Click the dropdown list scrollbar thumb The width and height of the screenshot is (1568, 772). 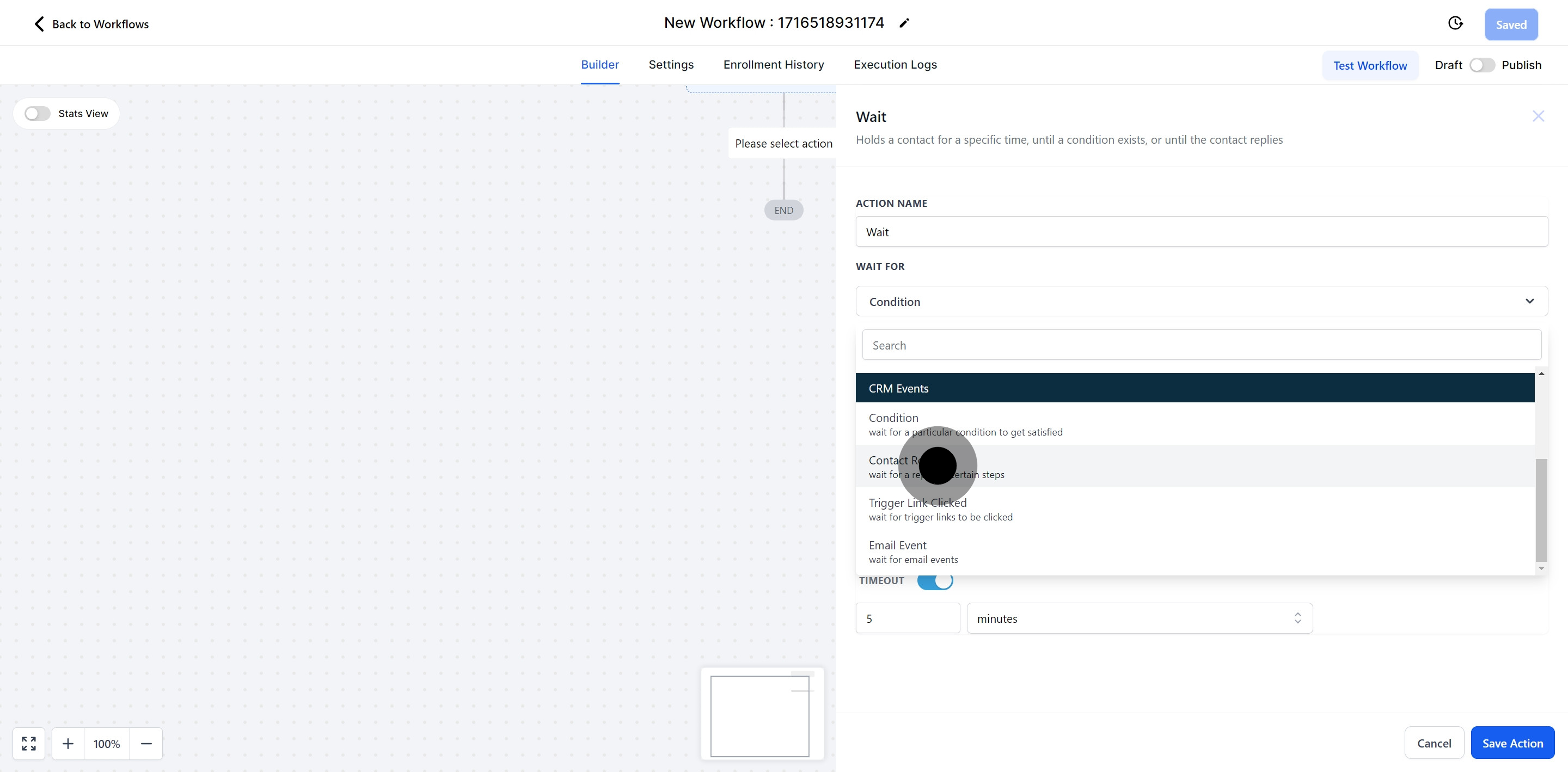click(x=1541, y=510)
